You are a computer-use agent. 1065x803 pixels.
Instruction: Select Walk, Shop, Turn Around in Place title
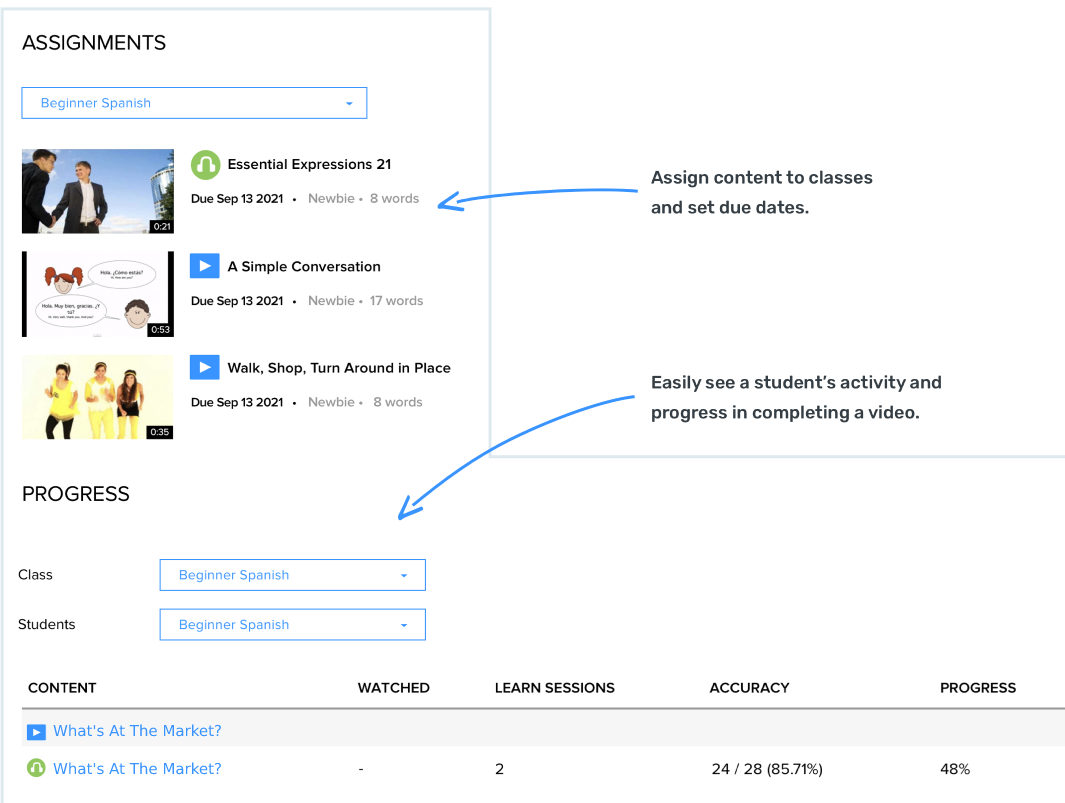click(x=339, y=368)
